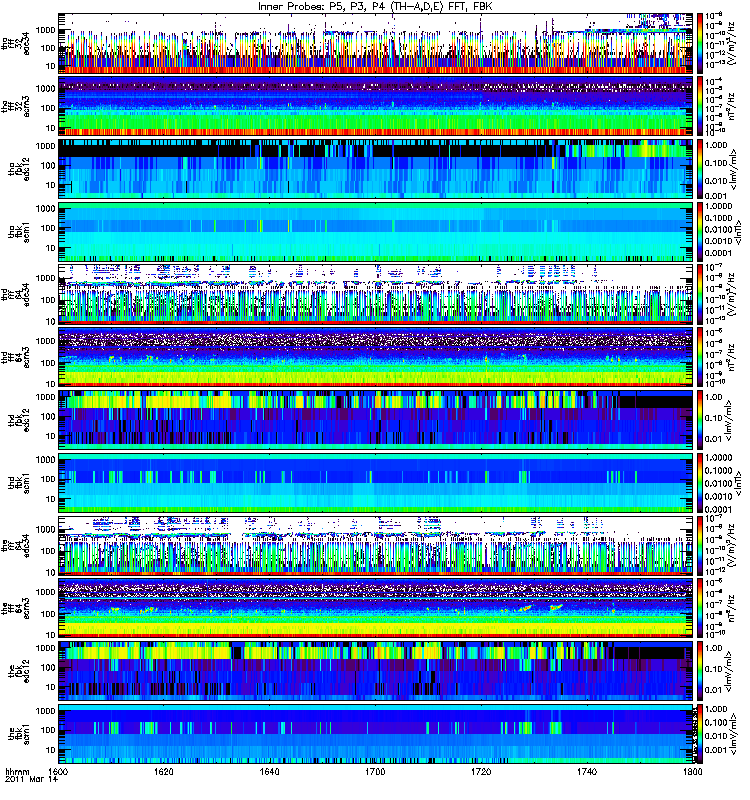Click the nT²/Hz unit label of the scm3

coord(731,608)
